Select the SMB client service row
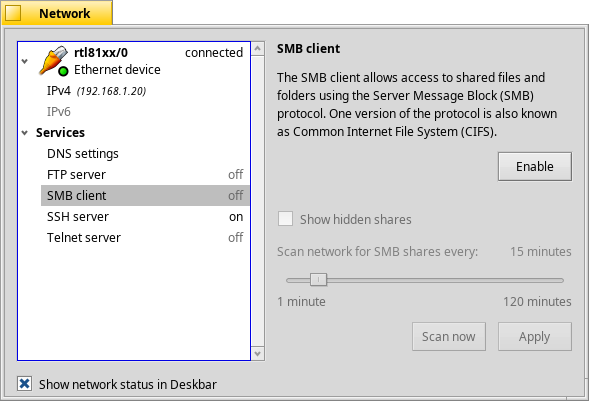The image size is (589, 401). (145, 196)
